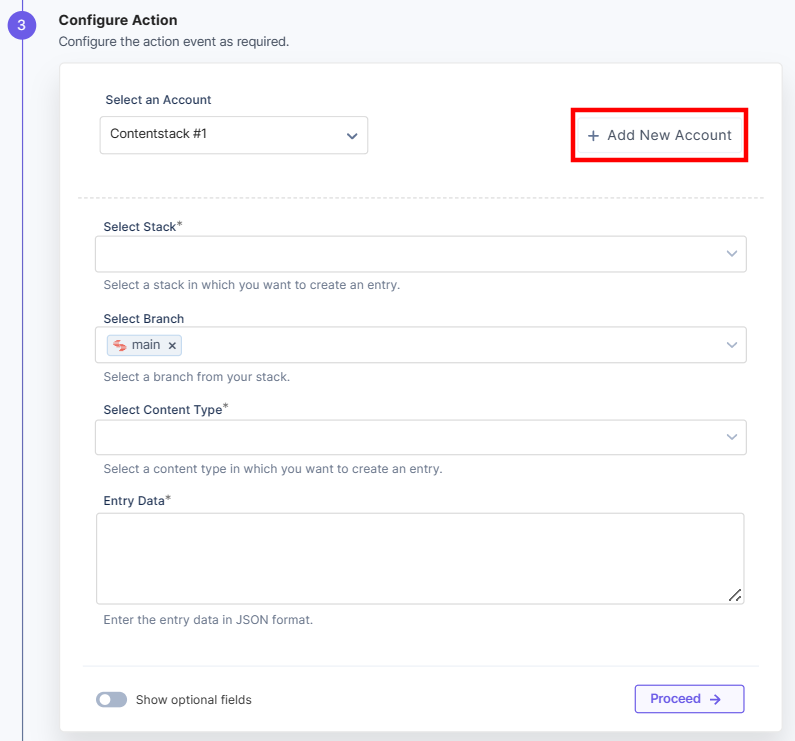
Task: Expand the Select Branch dropdown chevron
Action: (x=732, y=345)
